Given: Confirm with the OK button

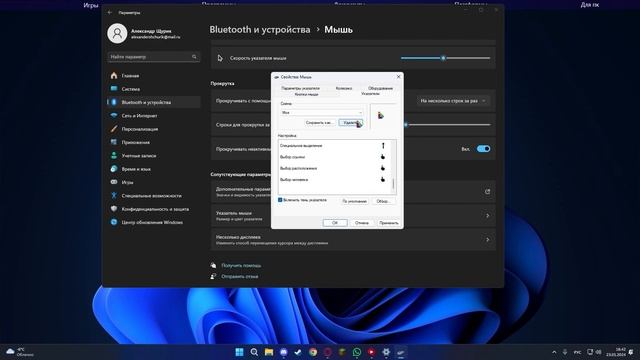Looking at the screenshot, I should click(x=335, y=223).
